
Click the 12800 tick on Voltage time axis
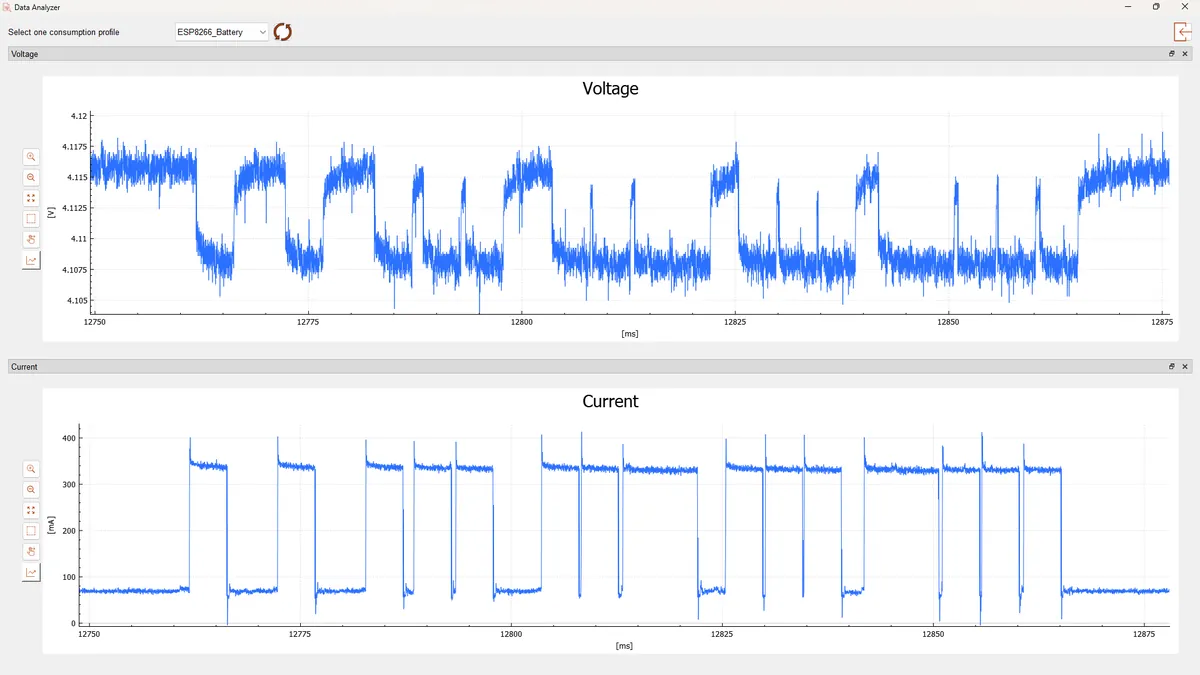(x=521, y=323)
